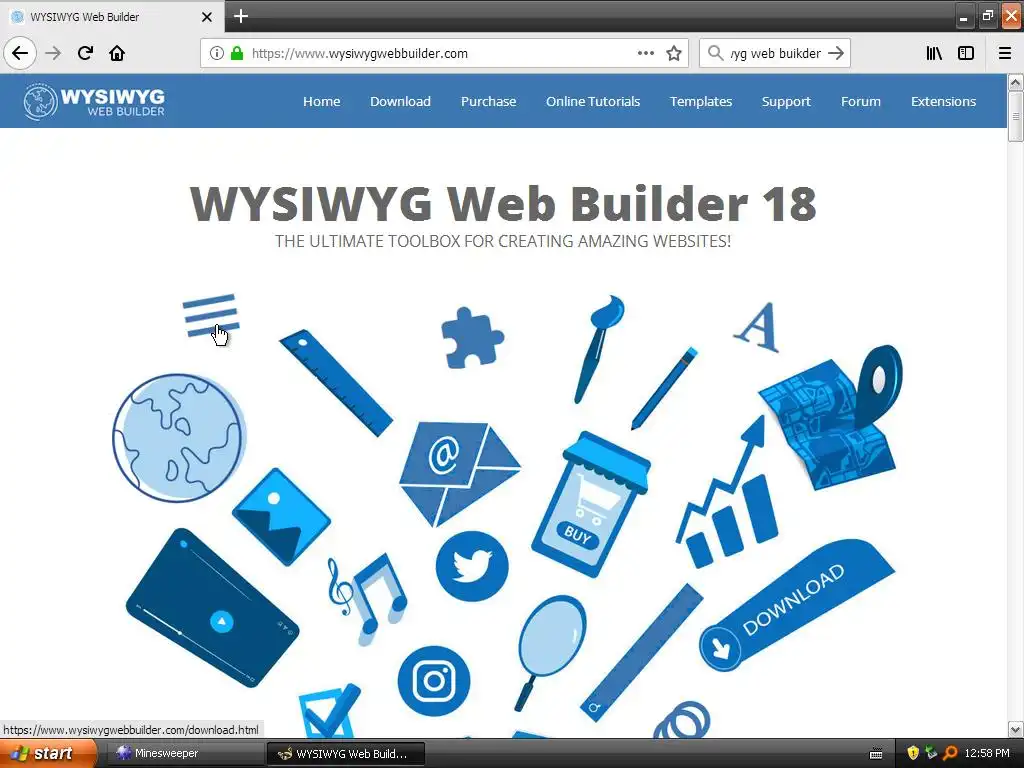
Task: Click the green secure padlock icon
Action: click(236, 53)
